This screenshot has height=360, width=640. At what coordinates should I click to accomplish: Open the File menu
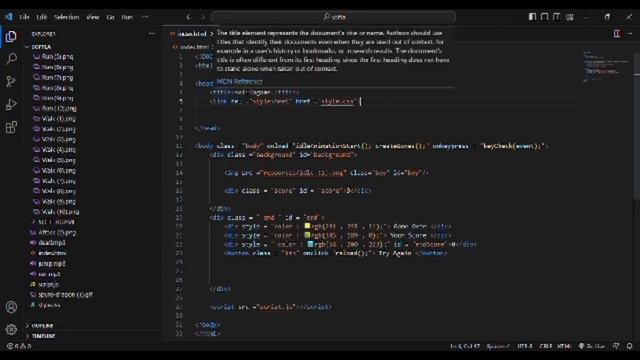tap(24, 17)
